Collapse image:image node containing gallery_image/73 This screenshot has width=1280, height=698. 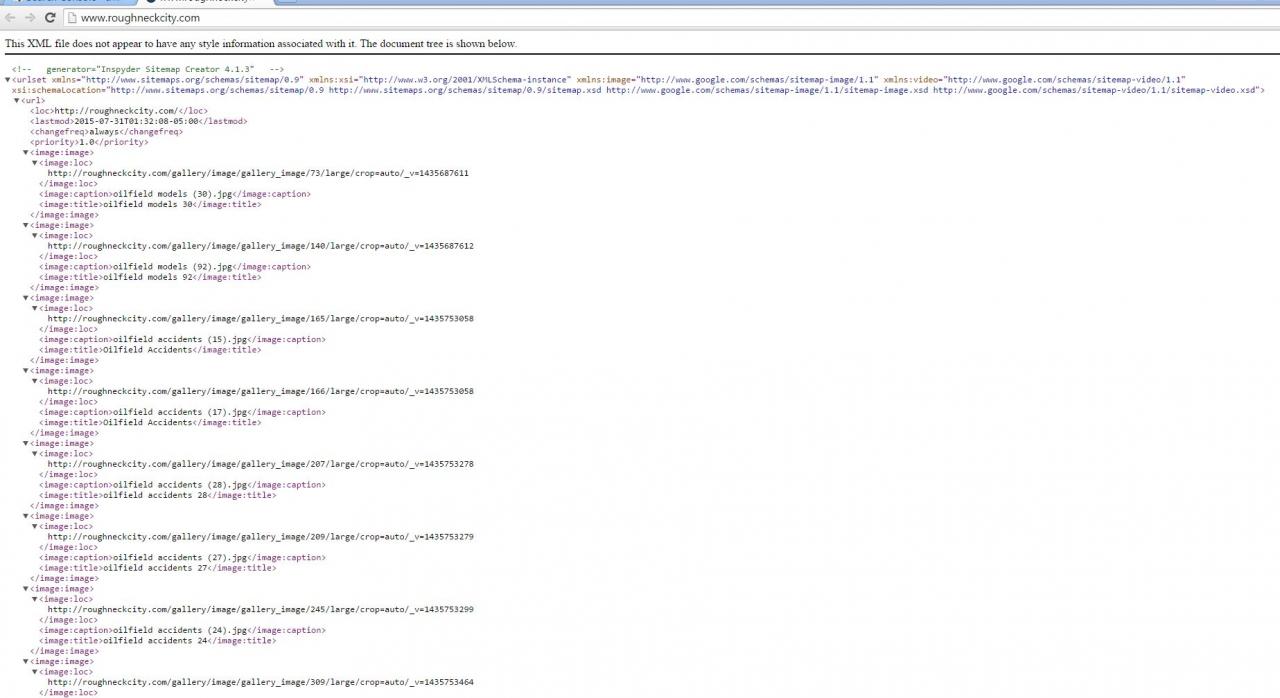[x=26, y=153]
